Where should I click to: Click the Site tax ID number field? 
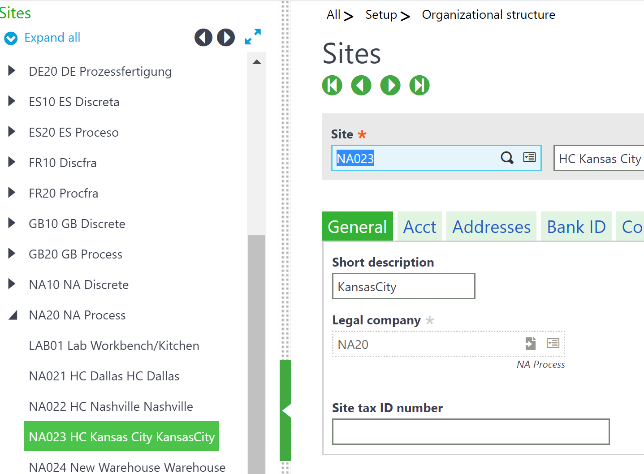click(x=470, y=431)
